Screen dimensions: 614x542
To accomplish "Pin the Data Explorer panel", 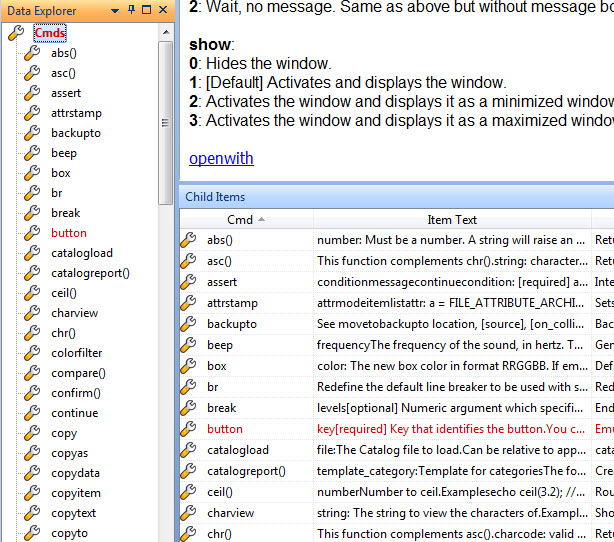I will click(x=131, y=10).
